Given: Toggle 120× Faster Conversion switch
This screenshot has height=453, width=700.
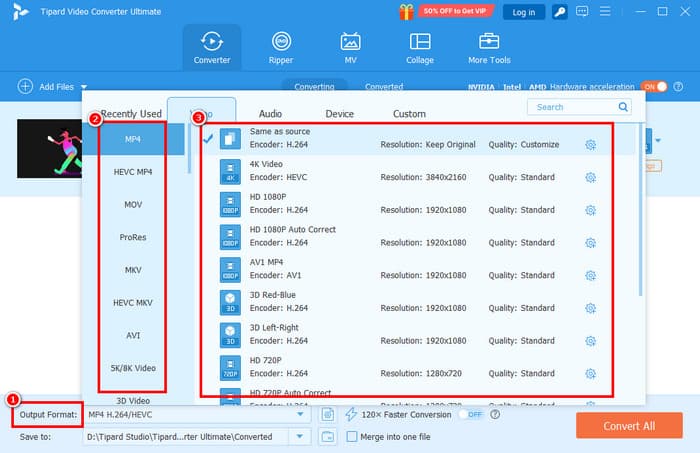Looking at the screenshot, I should tap(471, 415).
